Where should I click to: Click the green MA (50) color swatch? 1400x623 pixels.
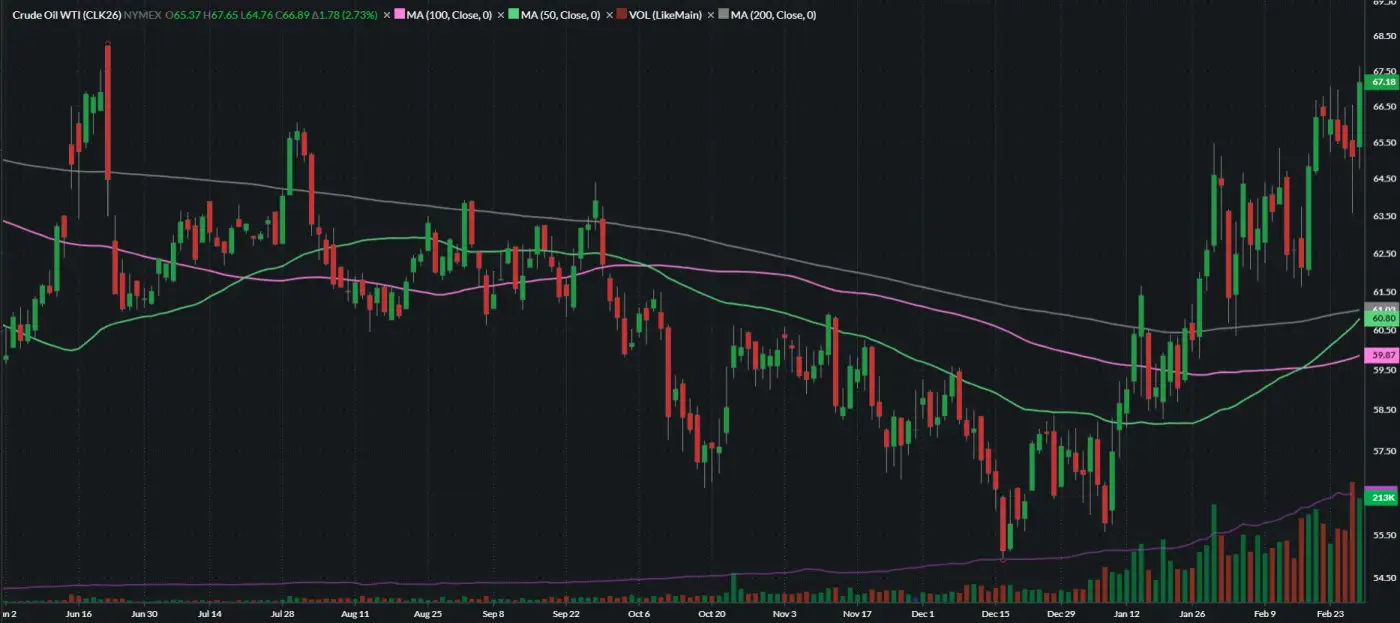coord(512,15)
